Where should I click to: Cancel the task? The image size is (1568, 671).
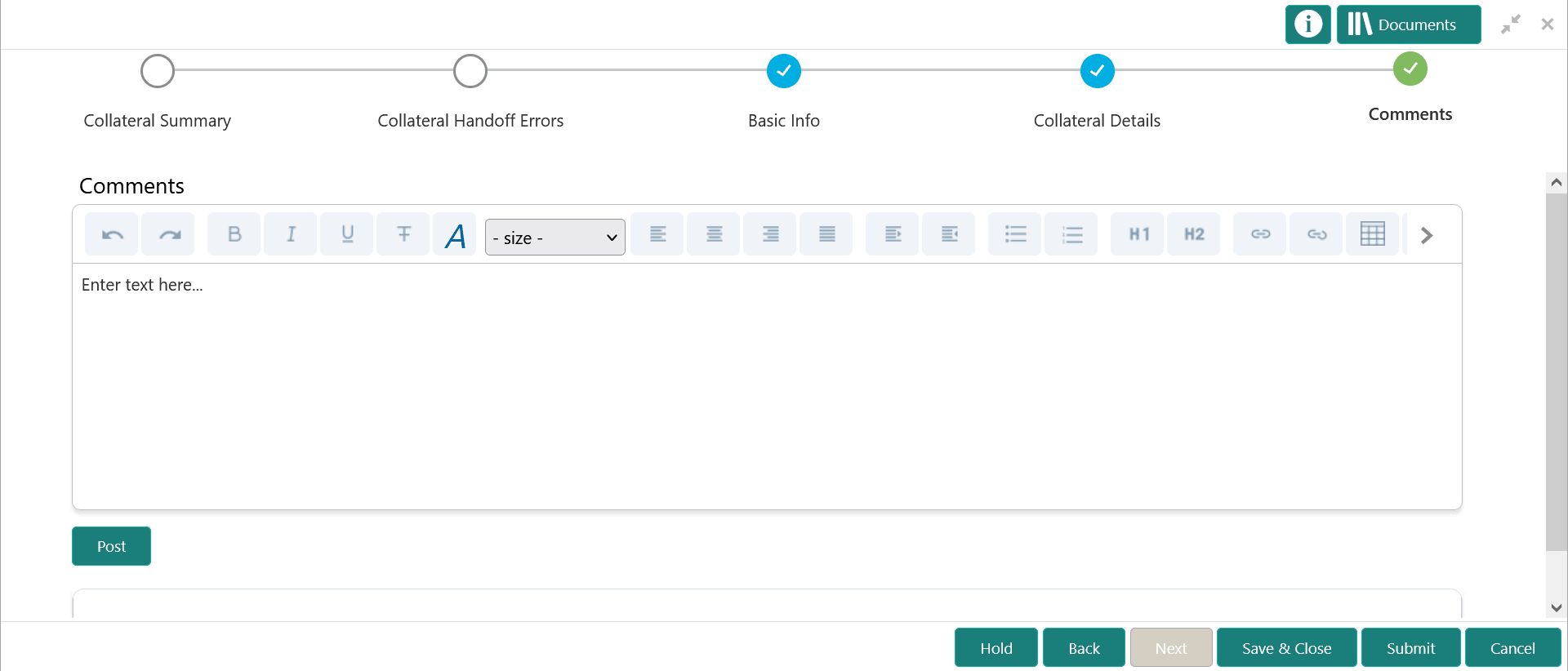click(x=1513, y=648)
